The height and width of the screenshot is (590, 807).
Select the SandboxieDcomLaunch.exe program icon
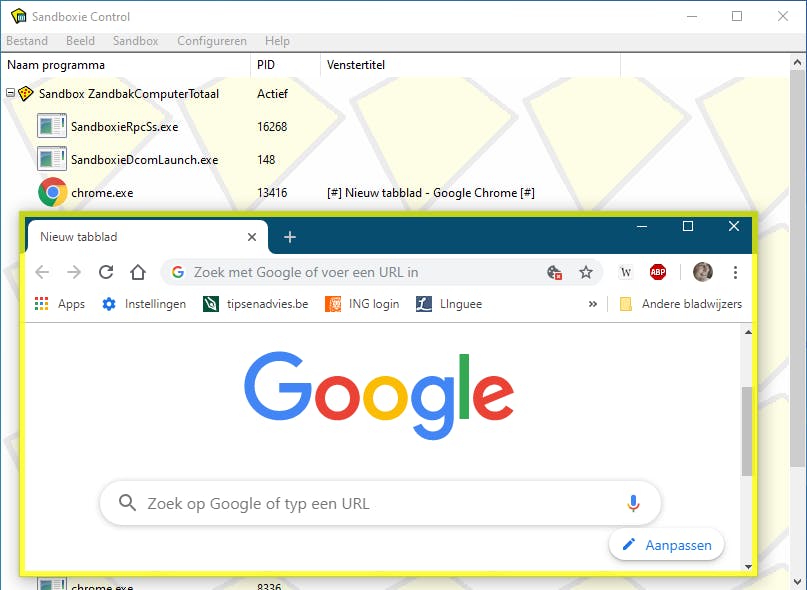[52, 160]
